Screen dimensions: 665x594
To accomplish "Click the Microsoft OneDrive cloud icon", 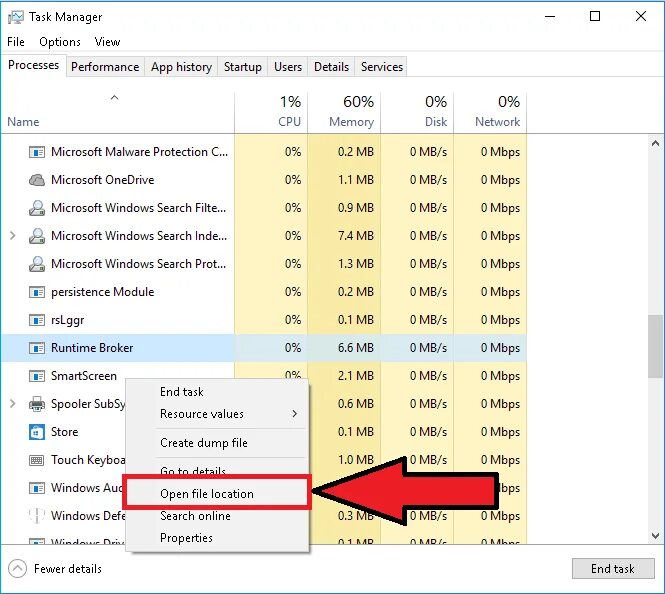I will (37, 180).
